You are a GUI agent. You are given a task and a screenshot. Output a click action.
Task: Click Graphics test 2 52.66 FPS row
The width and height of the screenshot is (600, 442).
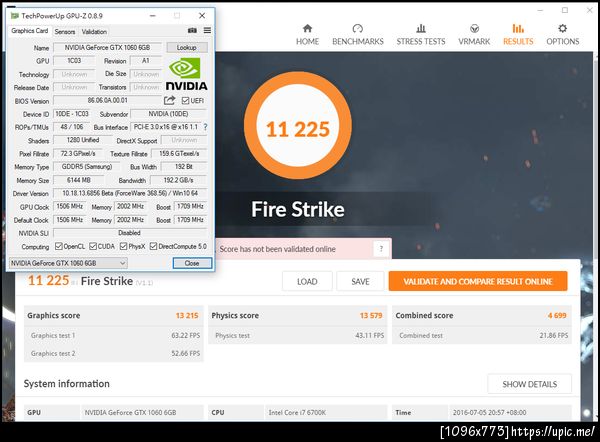114,353
